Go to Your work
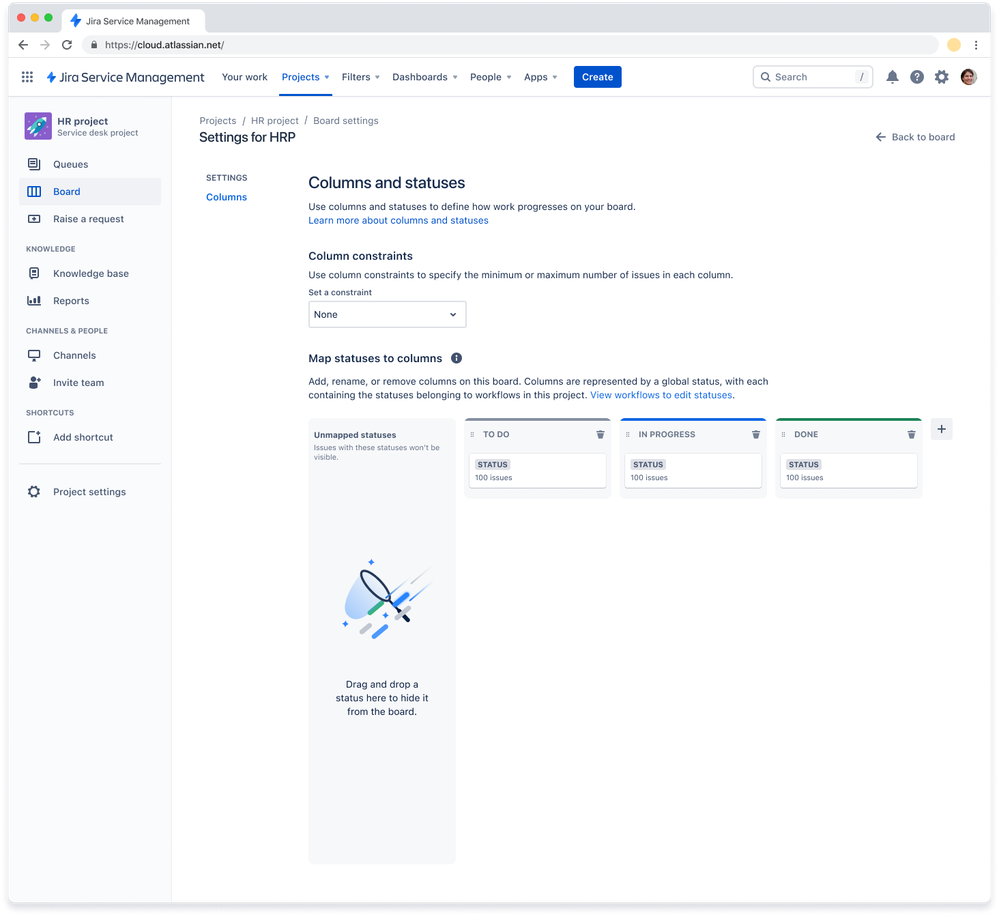This screenshot has width=999, height=916. [245, 77]
